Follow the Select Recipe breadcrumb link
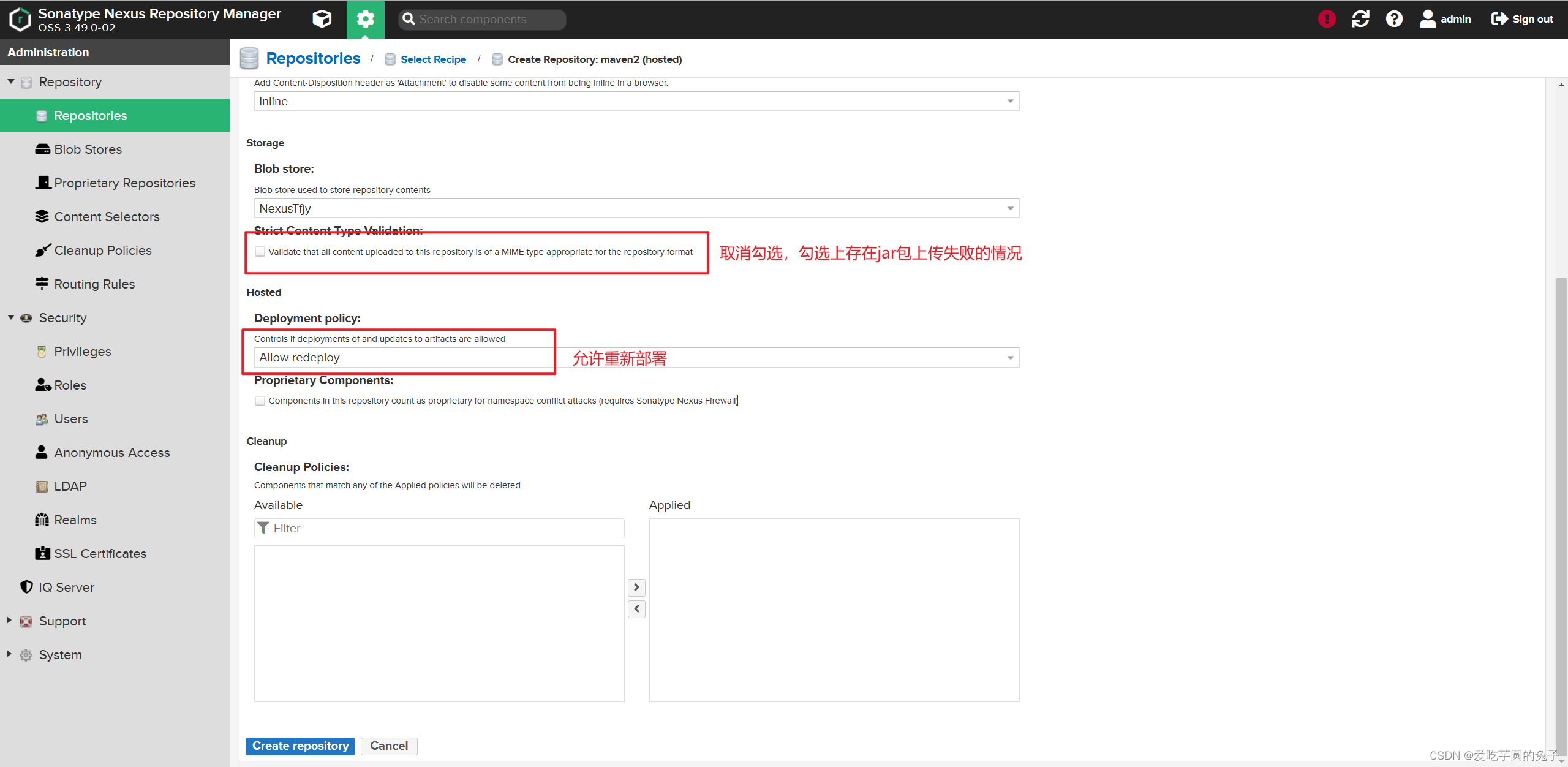This screenshot has width=1568, height=767. pos(433,59)
